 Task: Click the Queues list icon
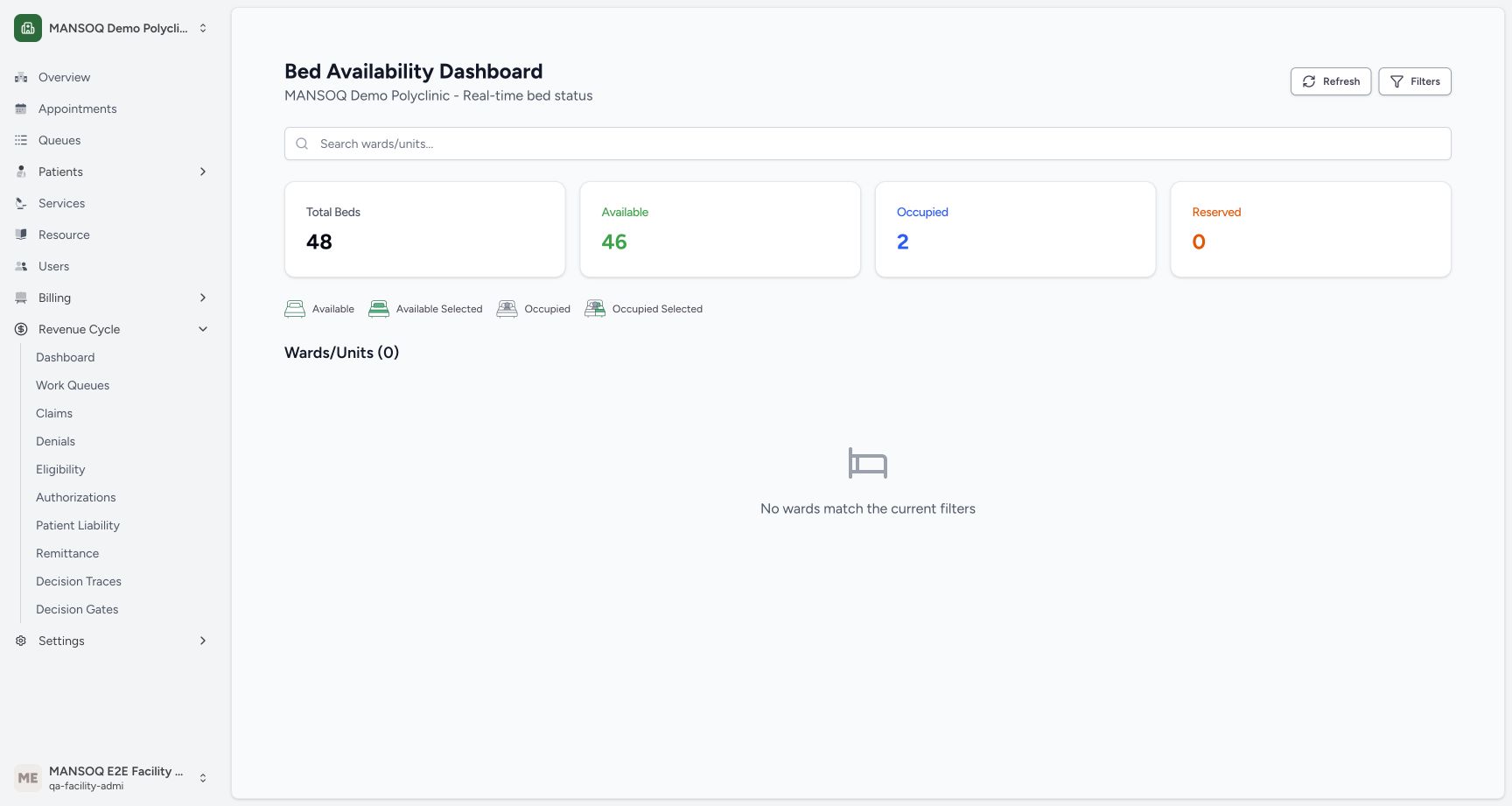[21, 140]
